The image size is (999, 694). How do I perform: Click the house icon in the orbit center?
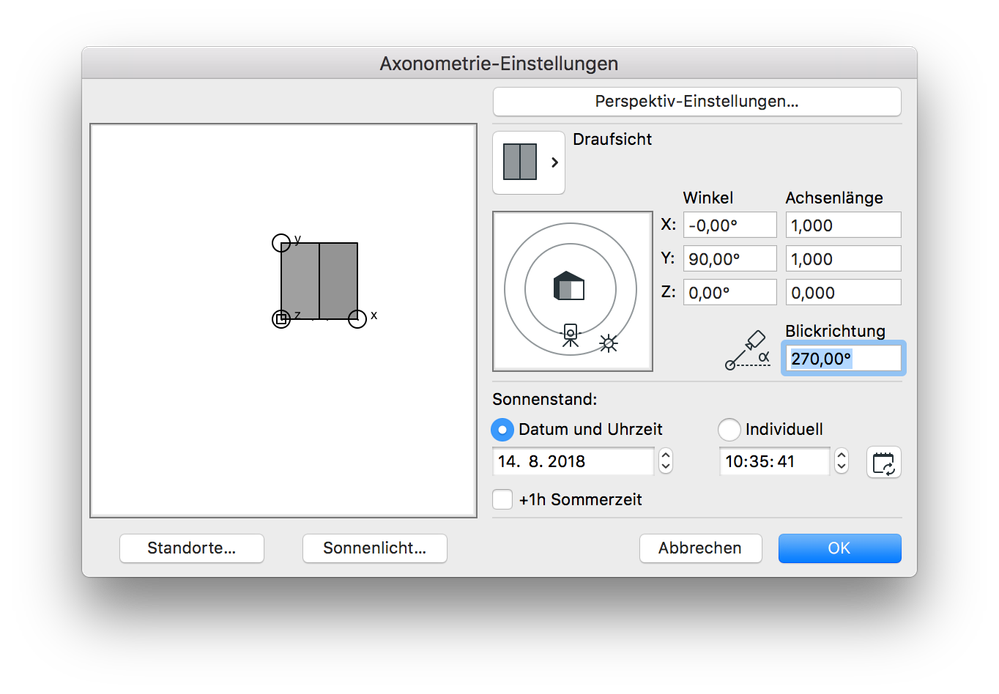(569, 286)
